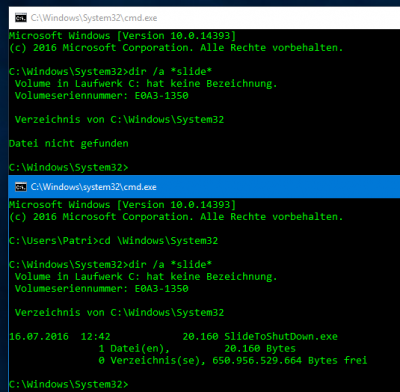Click the date 16.07.2016 in file listing
Image resolution: width=400 pixels, height=392 pixels.
[x=39, y=336]
